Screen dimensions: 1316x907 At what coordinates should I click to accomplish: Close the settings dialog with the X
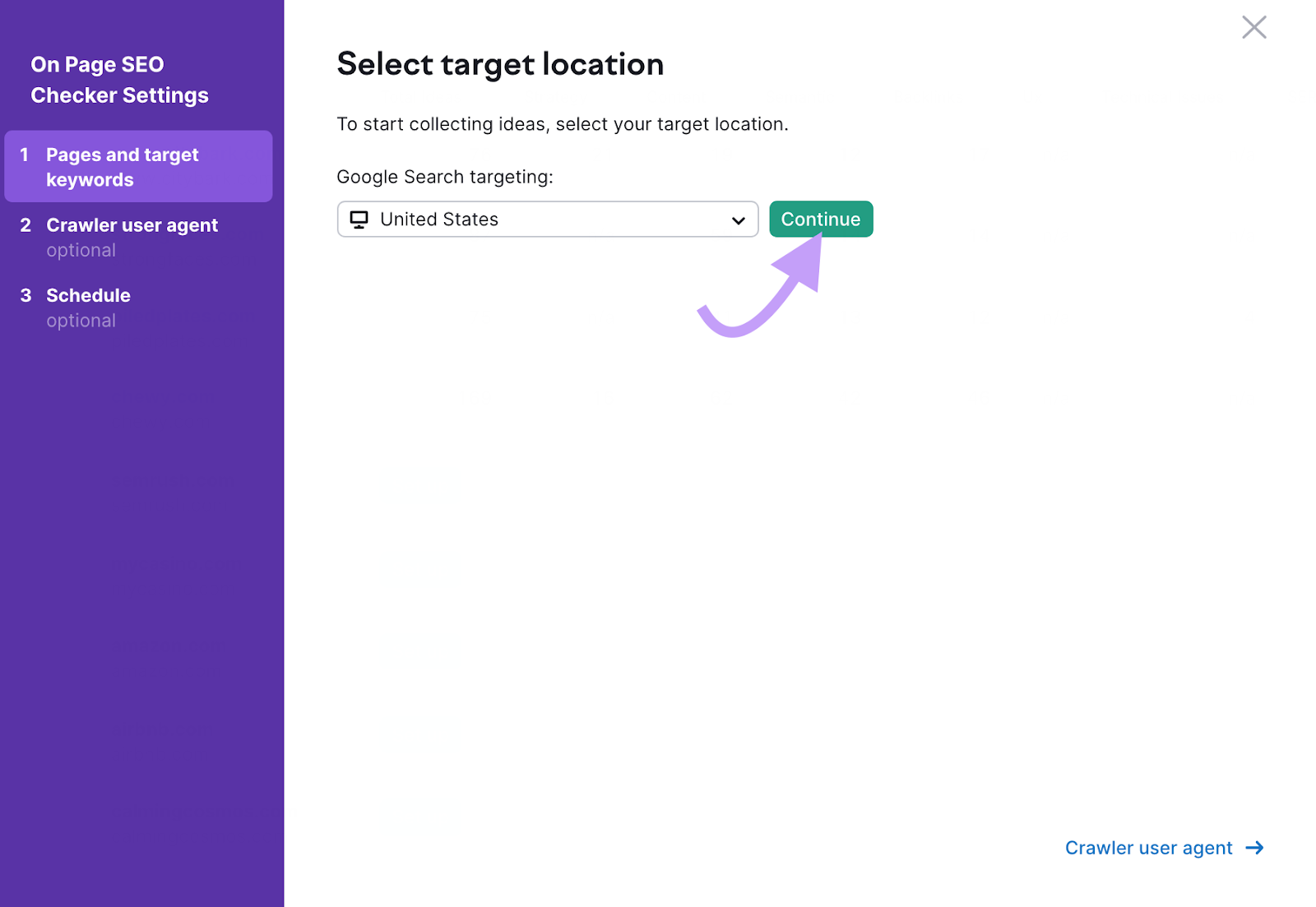coord(1253,27)
